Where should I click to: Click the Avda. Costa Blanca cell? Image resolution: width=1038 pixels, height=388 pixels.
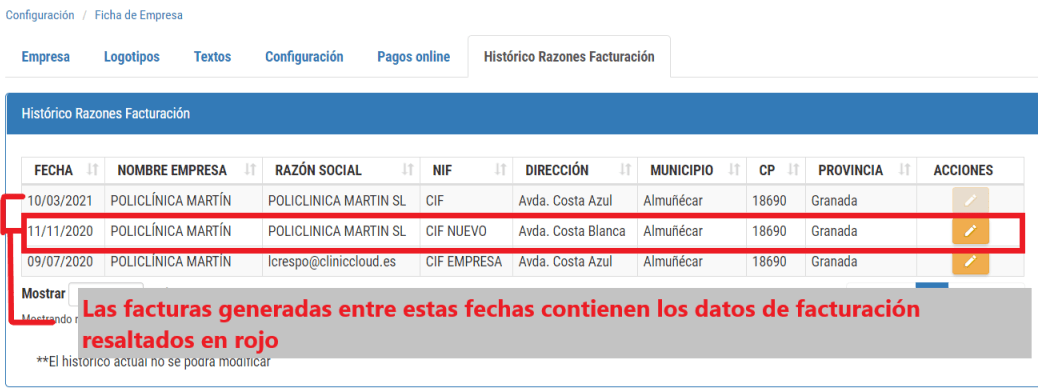pyautogui.click(x=575, y=231)
